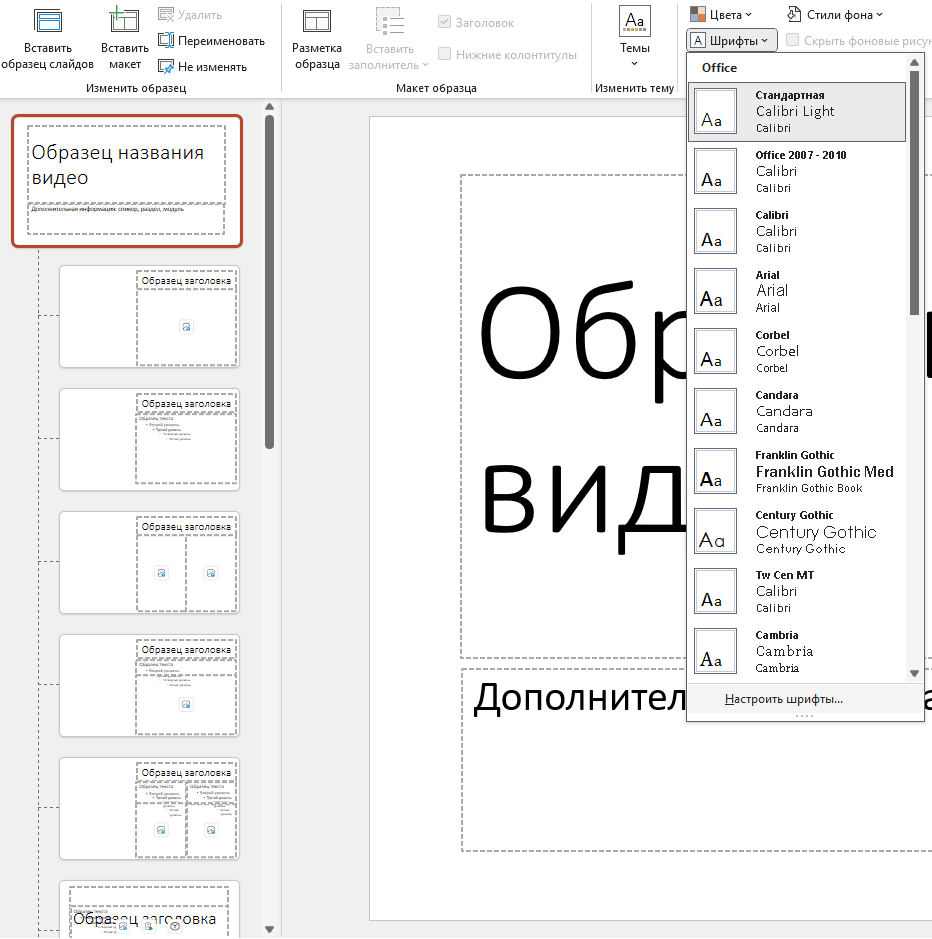Click the Preserve (Не изменять) icon
The image size is (932, 939).
[x=167, y=66]
